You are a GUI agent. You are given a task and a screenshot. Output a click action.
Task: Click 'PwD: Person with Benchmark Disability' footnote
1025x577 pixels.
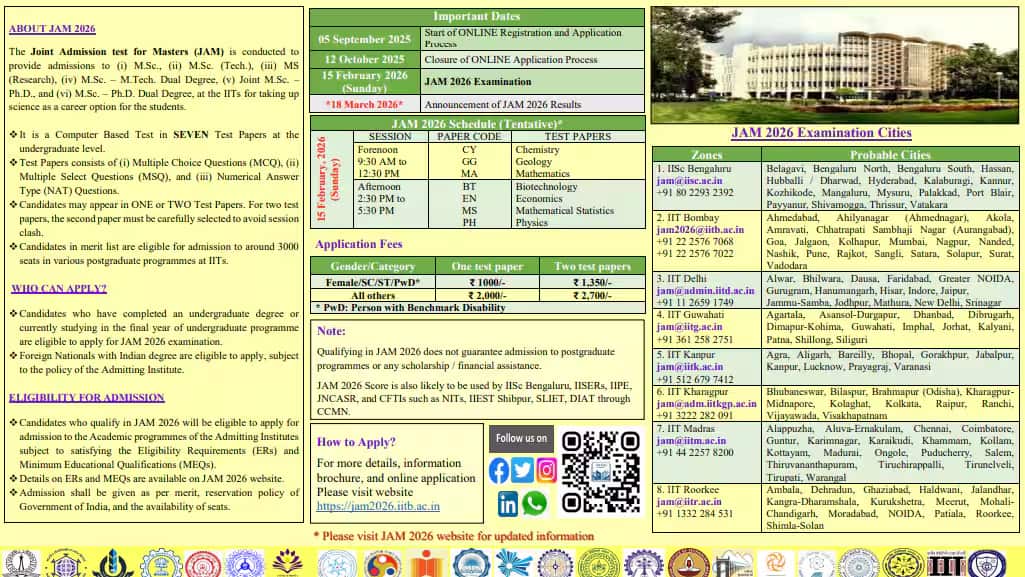pyautogui.click(x=411, y=308)
